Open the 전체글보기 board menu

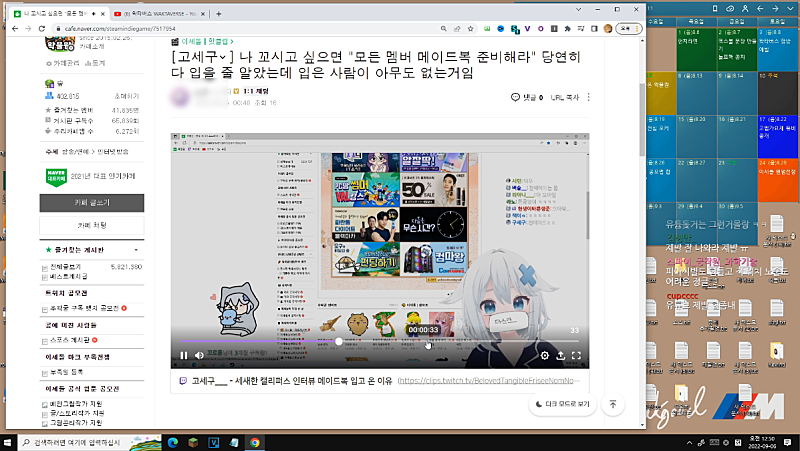pos(73,266)
